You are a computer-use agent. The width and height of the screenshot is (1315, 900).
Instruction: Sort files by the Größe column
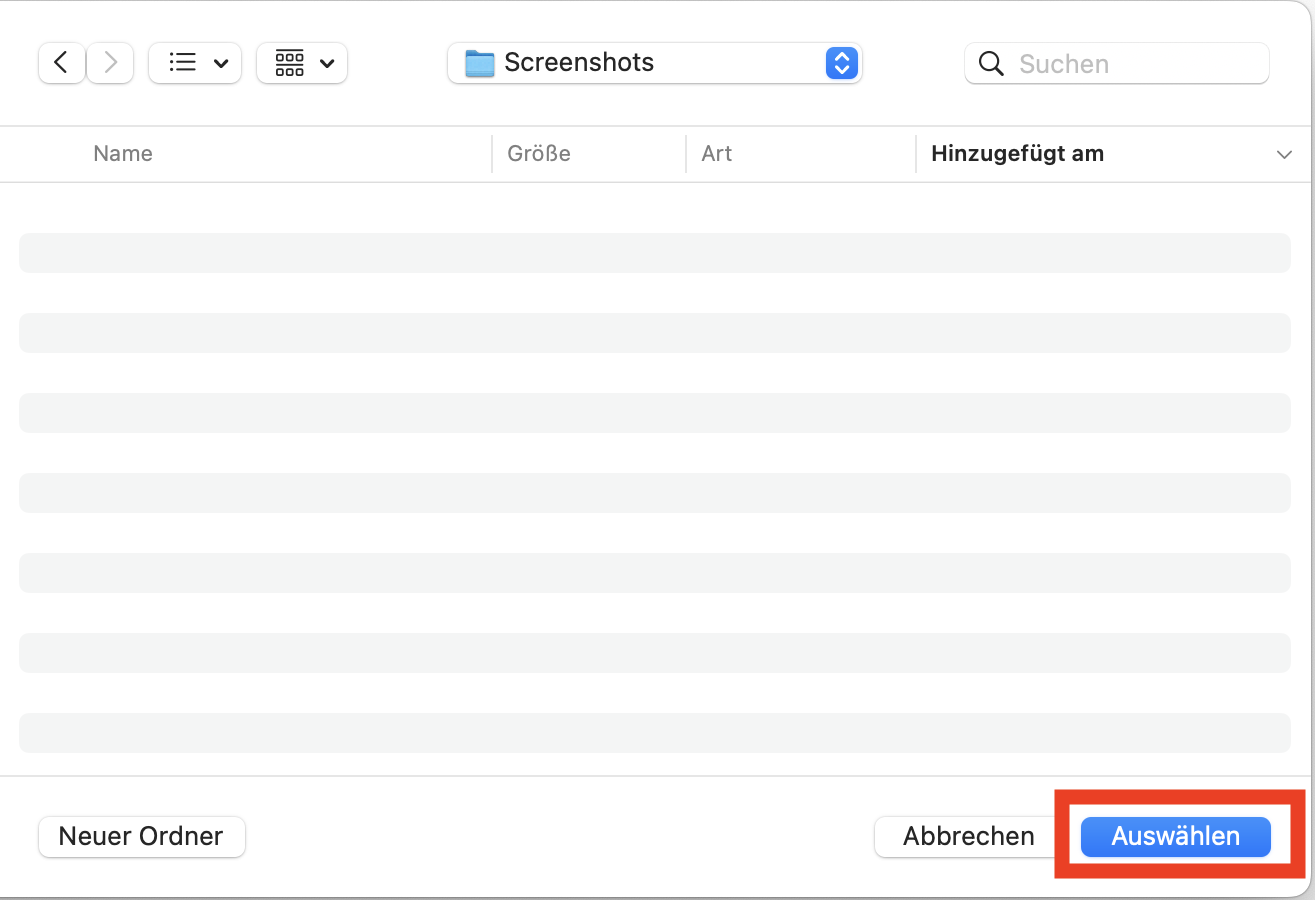pyautogui.click(x=538, y=153)
